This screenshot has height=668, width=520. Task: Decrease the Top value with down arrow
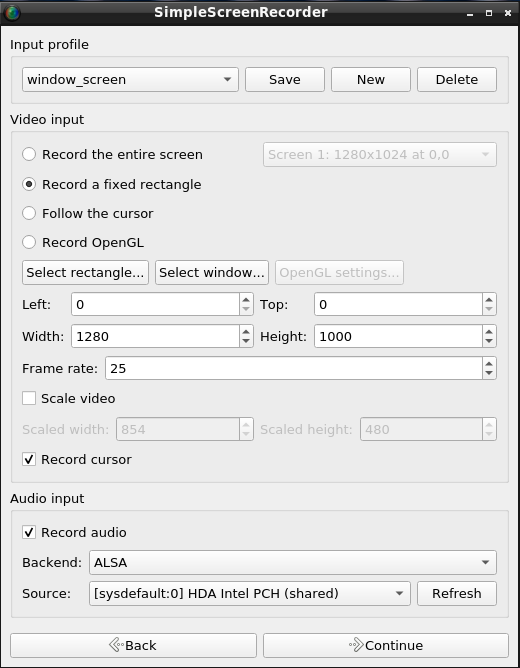(489, 309)
